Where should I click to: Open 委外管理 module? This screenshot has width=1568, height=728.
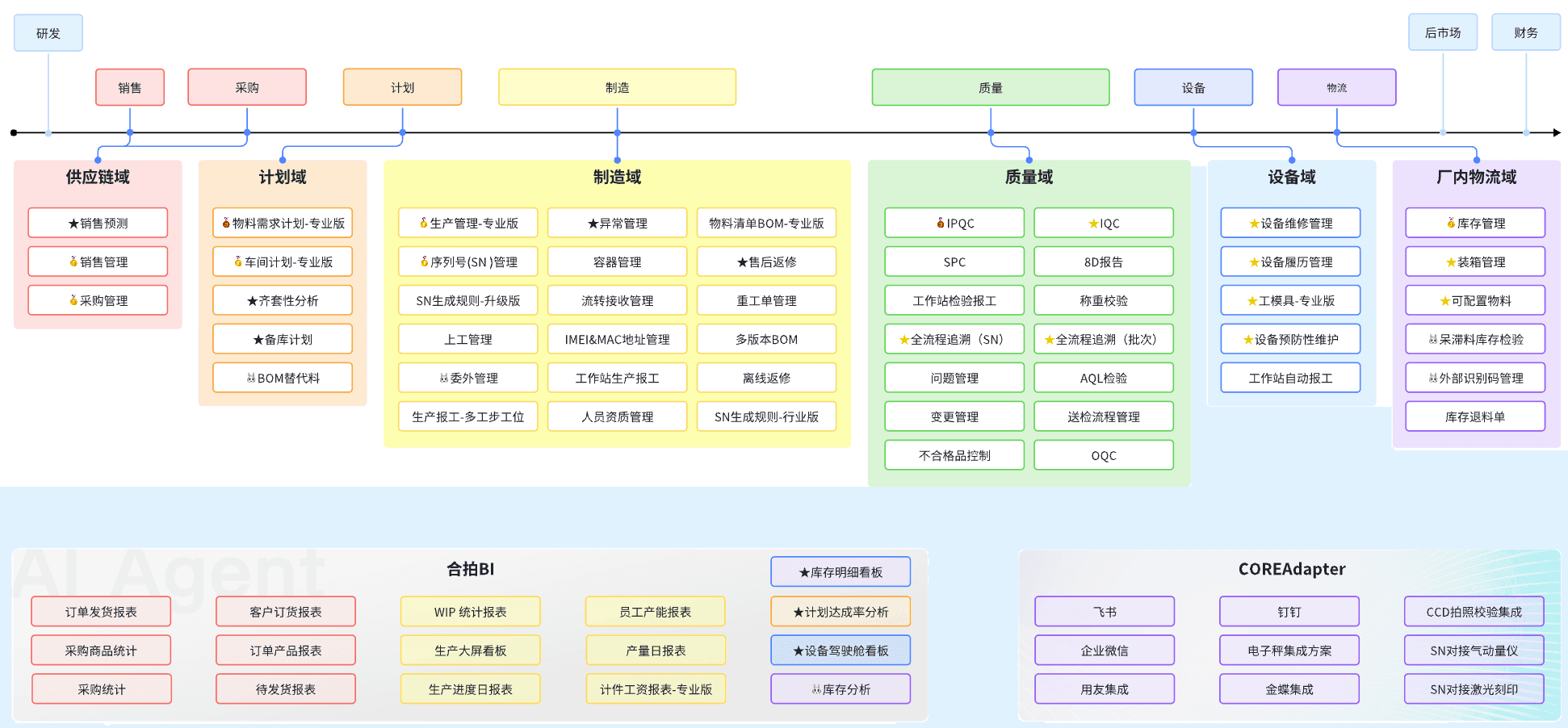click(468, 378)
